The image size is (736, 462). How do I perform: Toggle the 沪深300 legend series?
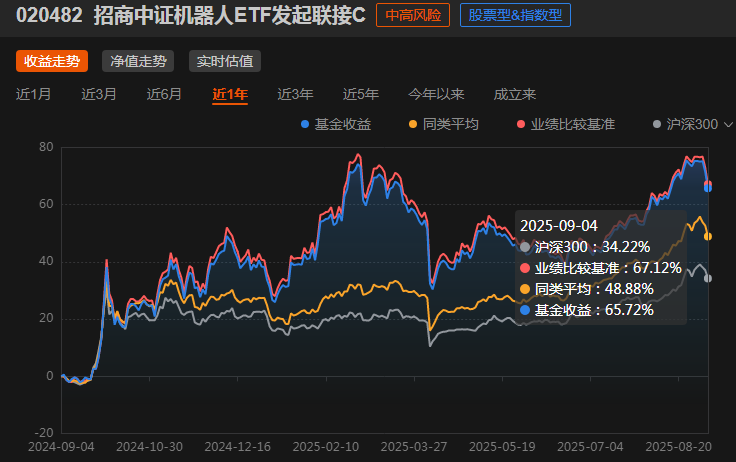click(x=686, y=124)
